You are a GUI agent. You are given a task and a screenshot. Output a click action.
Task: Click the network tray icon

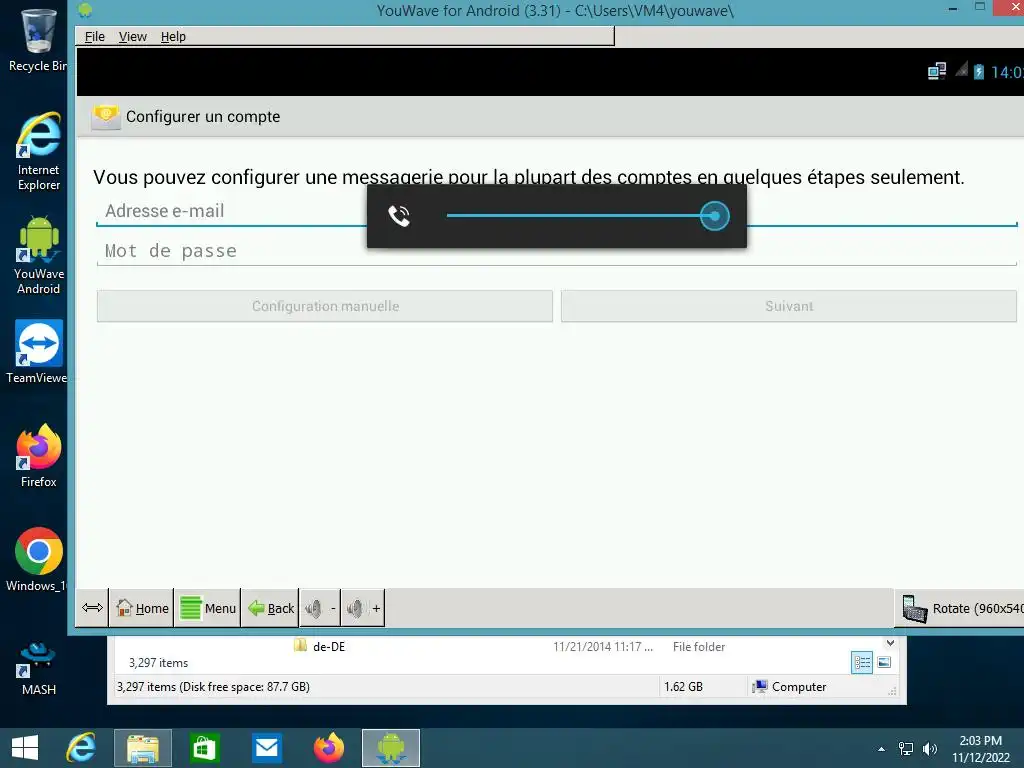pyautogui.click(x=906, y=749)
